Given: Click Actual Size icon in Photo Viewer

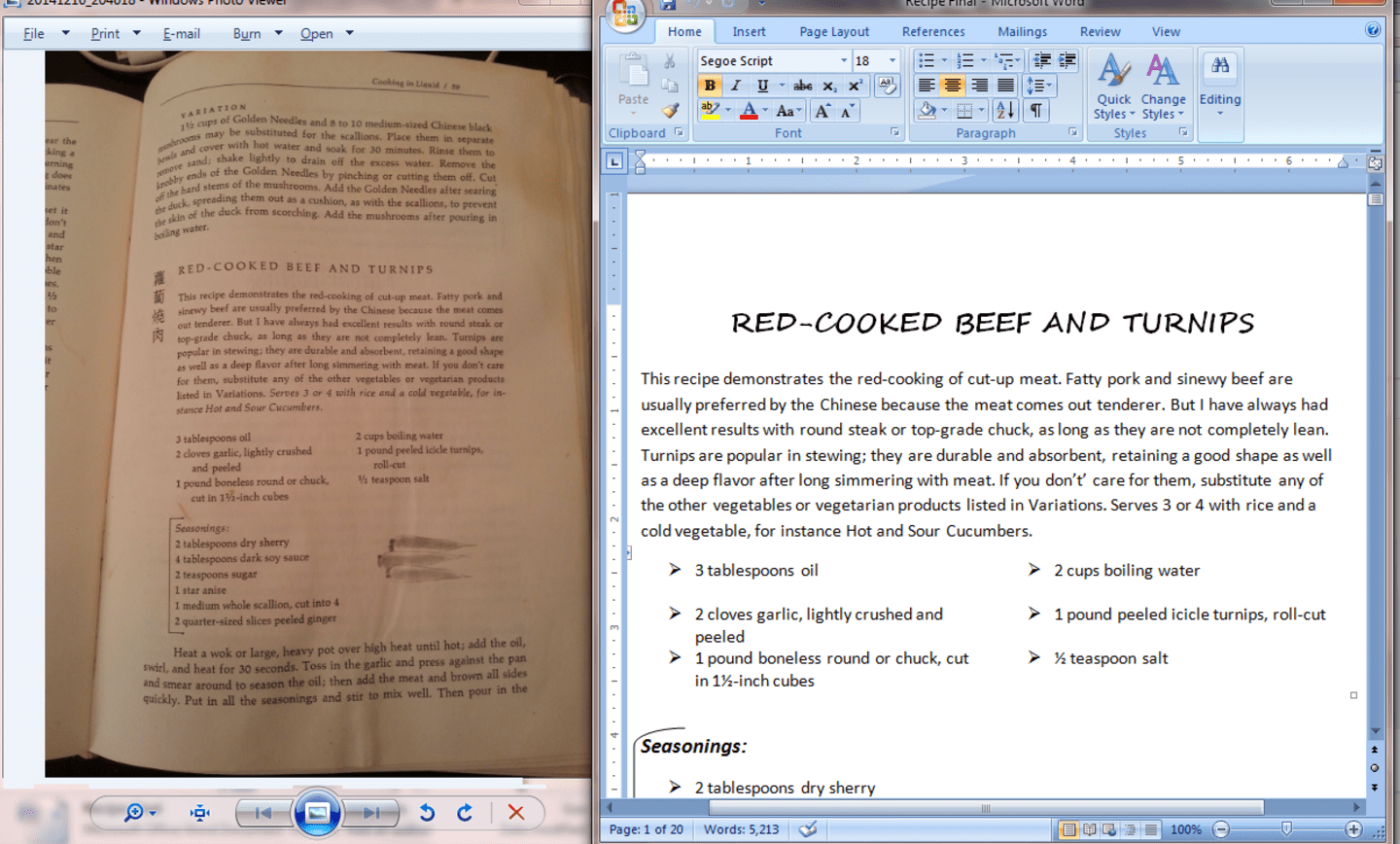Looking at the screenshot, I should point(200,813).
